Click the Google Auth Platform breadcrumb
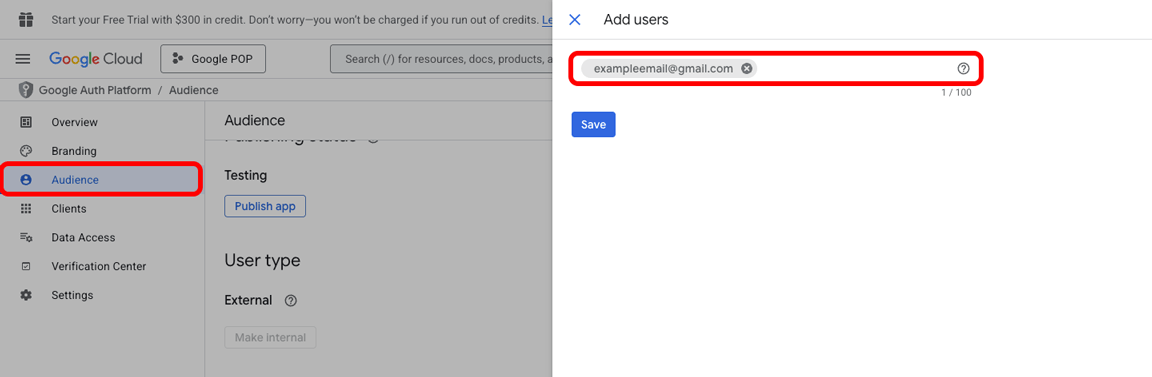The image size is (1152, 377). pos(95,90)
